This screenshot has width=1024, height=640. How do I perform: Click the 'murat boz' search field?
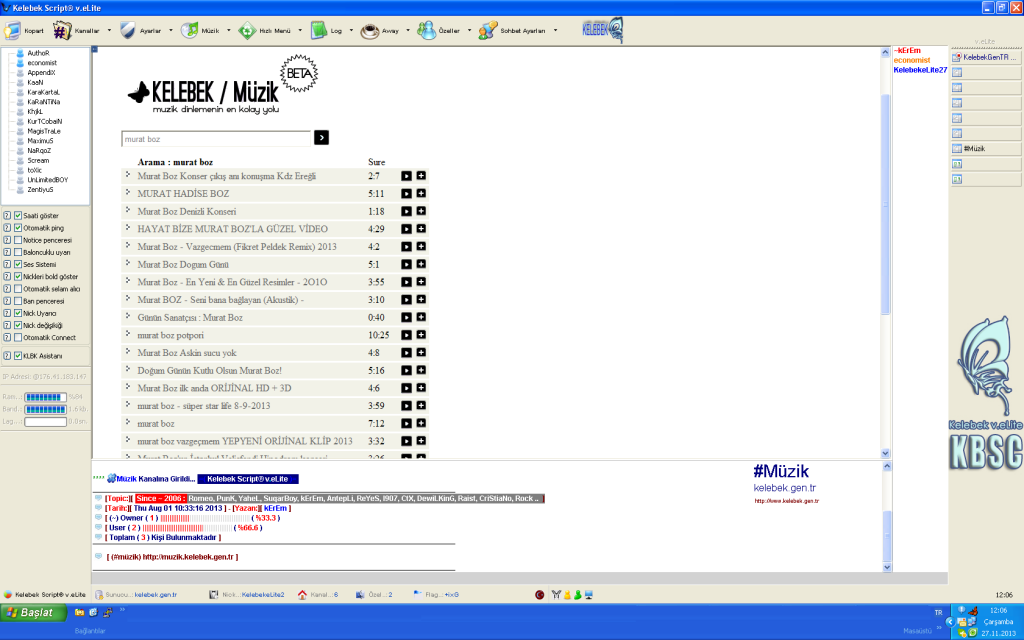tap(216, 138)
